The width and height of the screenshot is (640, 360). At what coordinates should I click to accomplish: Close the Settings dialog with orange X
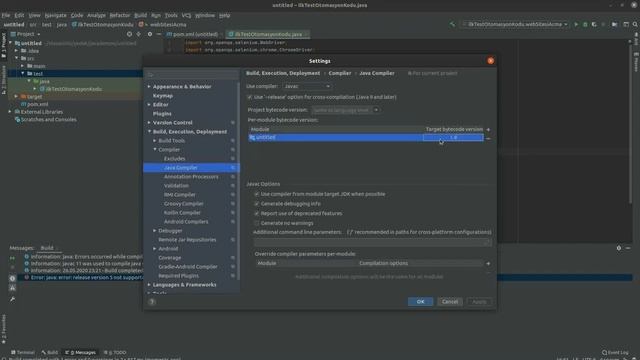coord(491,61)
